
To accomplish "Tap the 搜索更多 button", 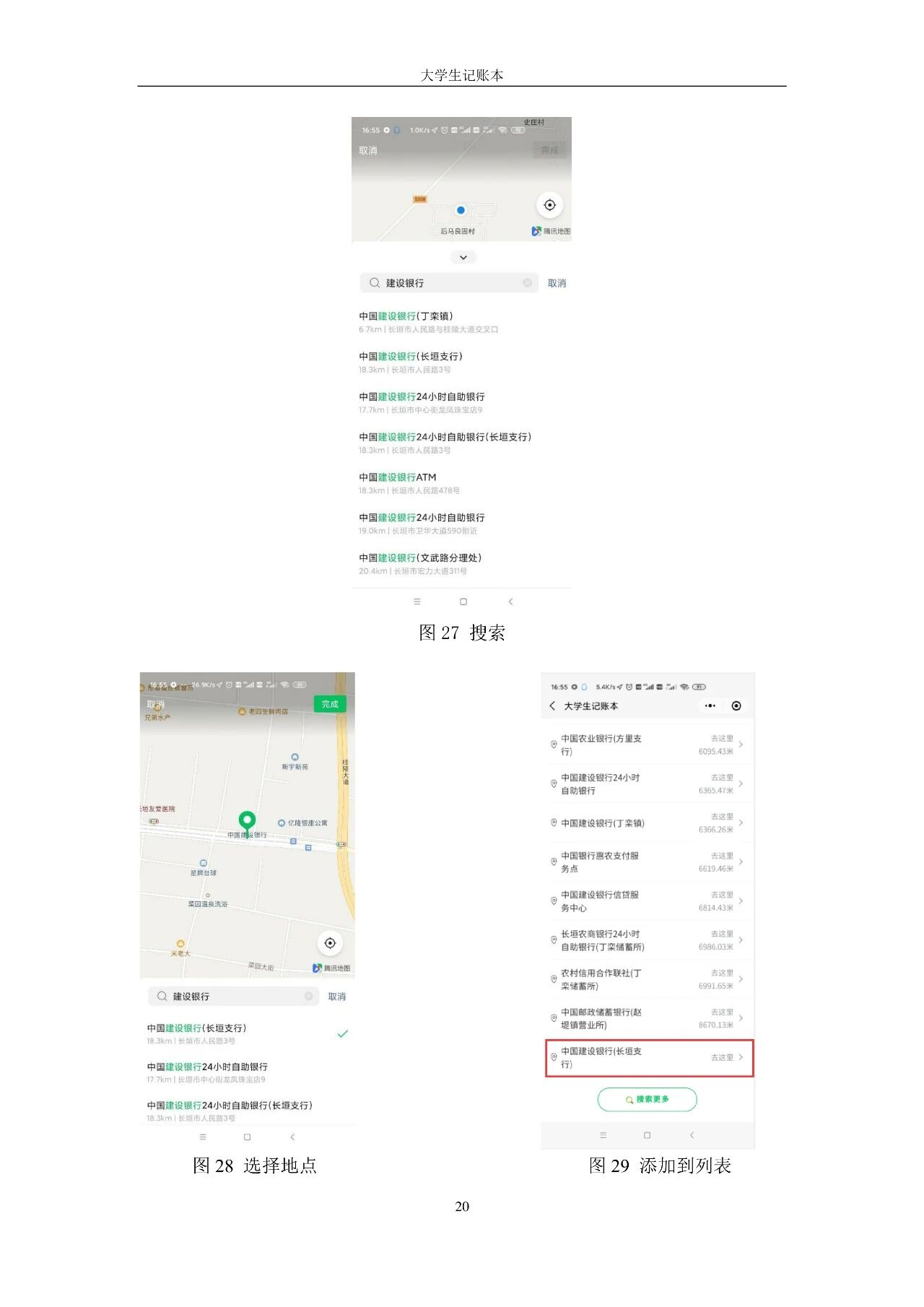I will [x=647, y=1099].
